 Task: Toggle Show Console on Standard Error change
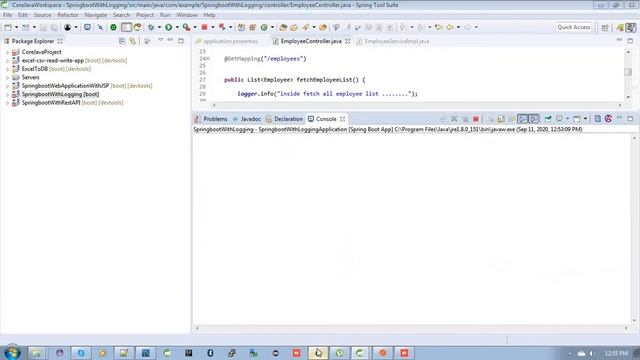pyautogui.click(x=533, y=119)
